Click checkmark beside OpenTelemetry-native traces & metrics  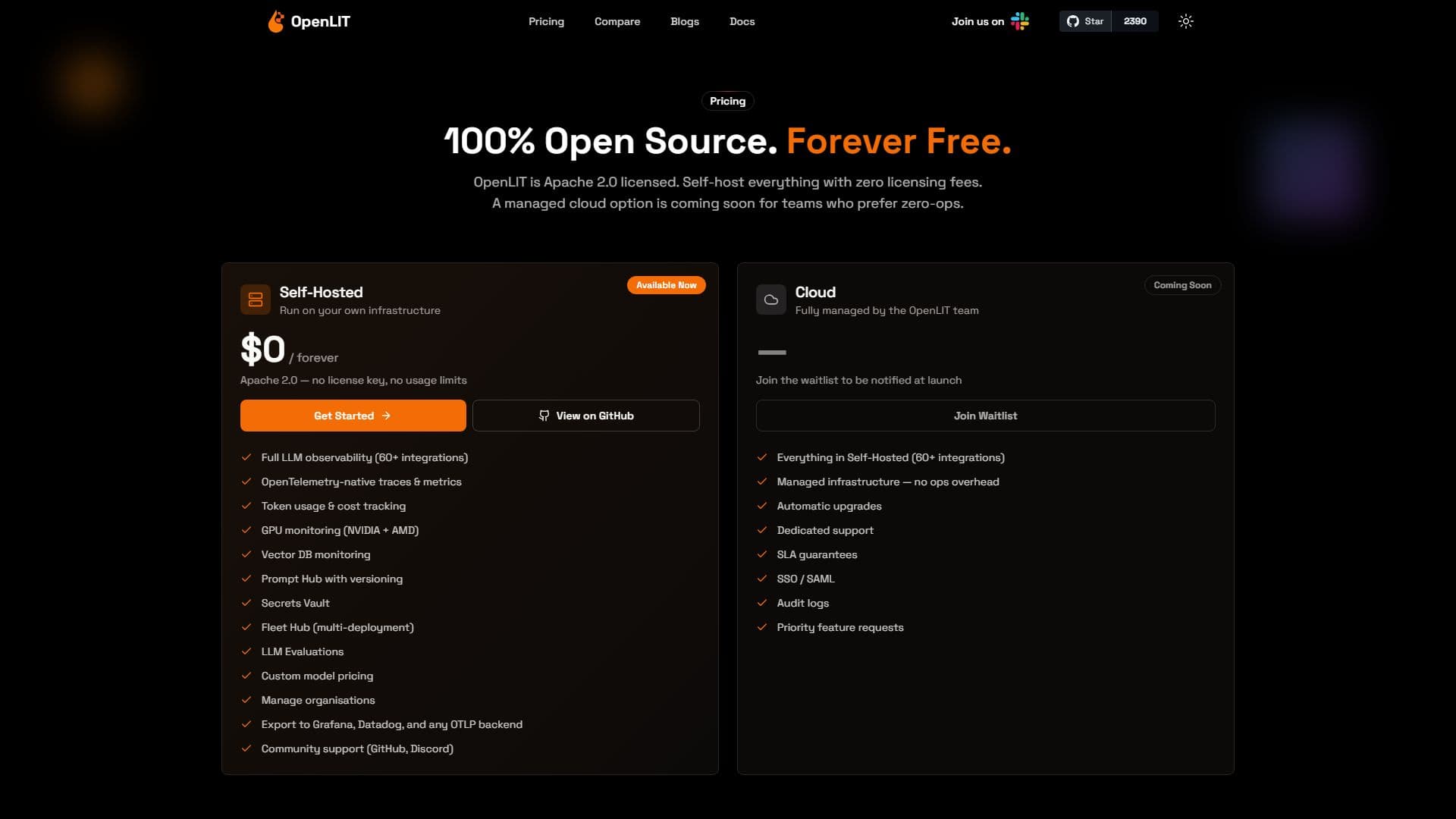tap(246, 482)
